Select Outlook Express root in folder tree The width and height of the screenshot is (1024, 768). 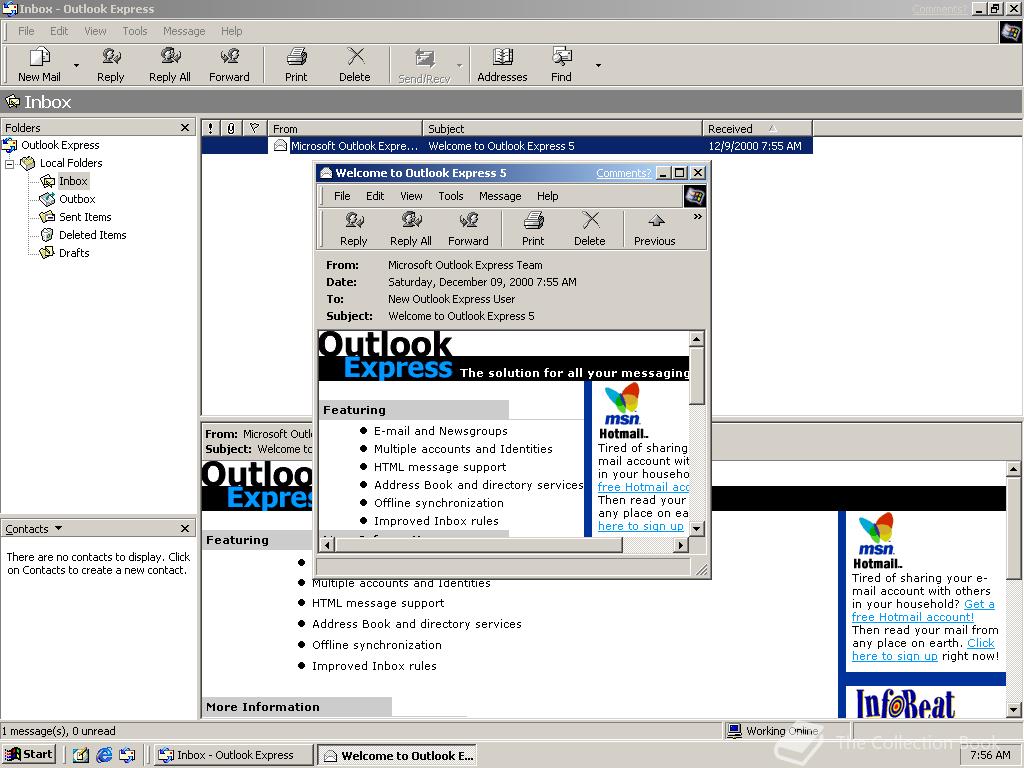pos(60,145)
